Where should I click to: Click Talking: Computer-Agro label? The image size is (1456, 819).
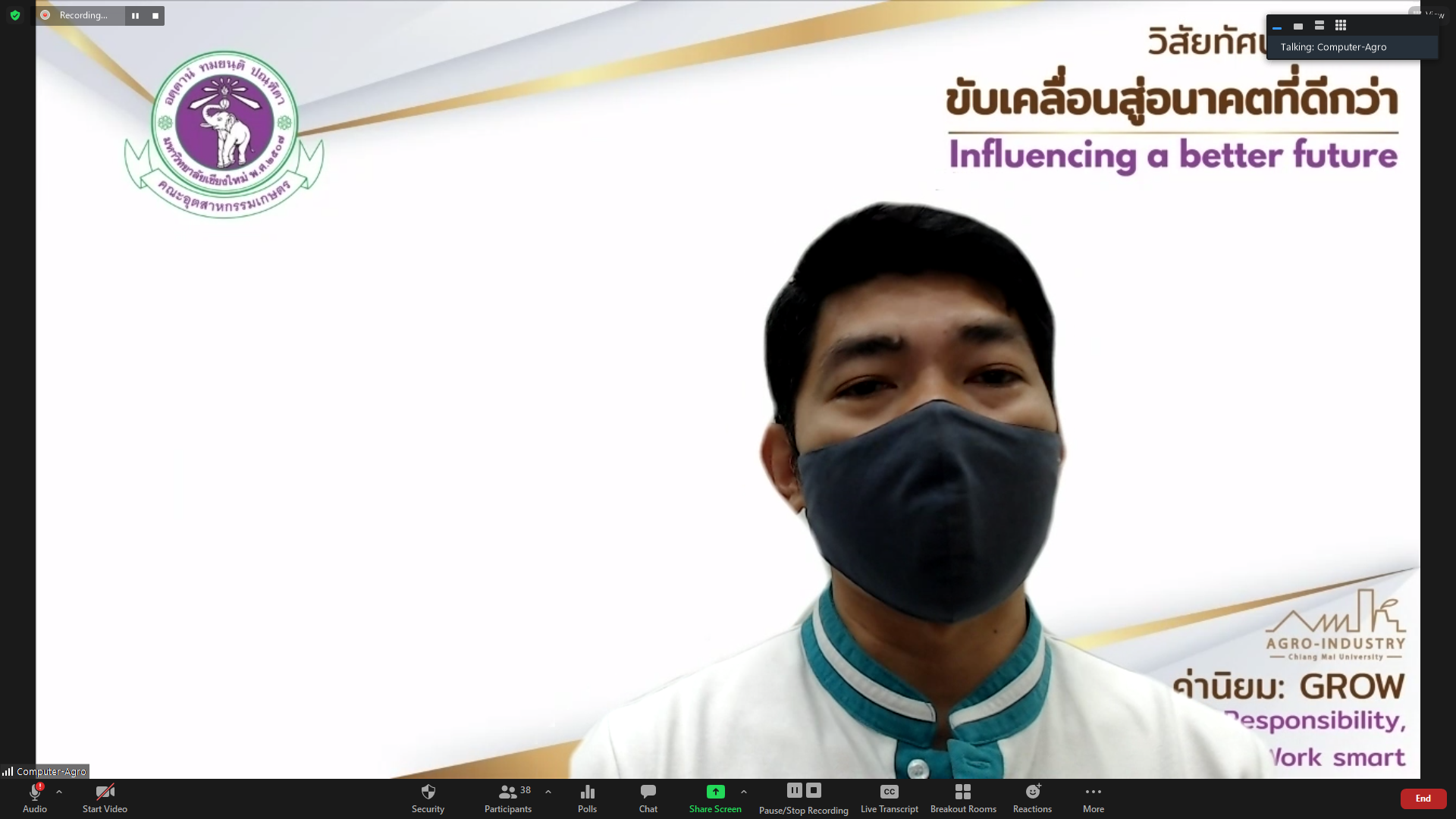click(x=1333, y=47)
